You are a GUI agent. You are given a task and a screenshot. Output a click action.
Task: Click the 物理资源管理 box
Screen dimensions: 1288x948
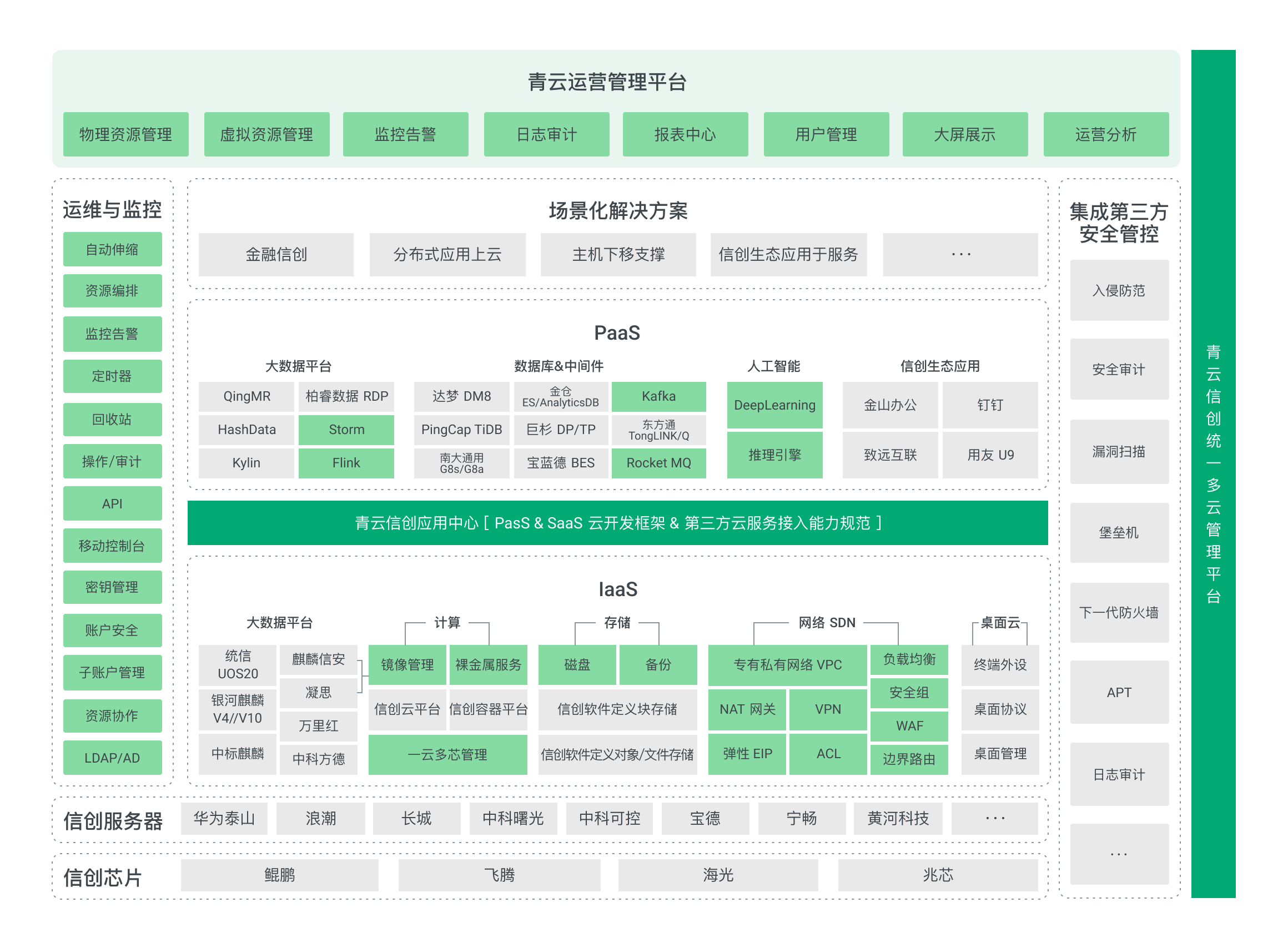tap(125, 134)
